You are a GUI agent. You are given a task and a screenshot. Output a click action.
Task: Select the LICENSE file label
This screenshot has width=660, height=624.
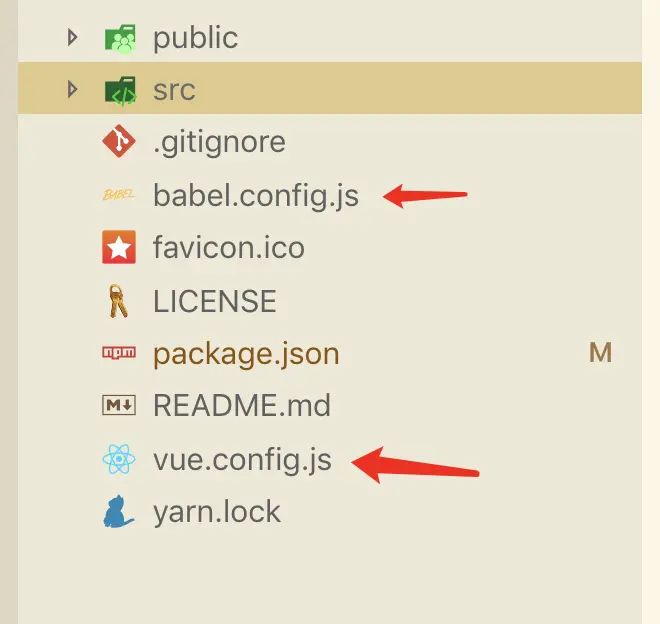pyautogui.click(x=214, y=300)
